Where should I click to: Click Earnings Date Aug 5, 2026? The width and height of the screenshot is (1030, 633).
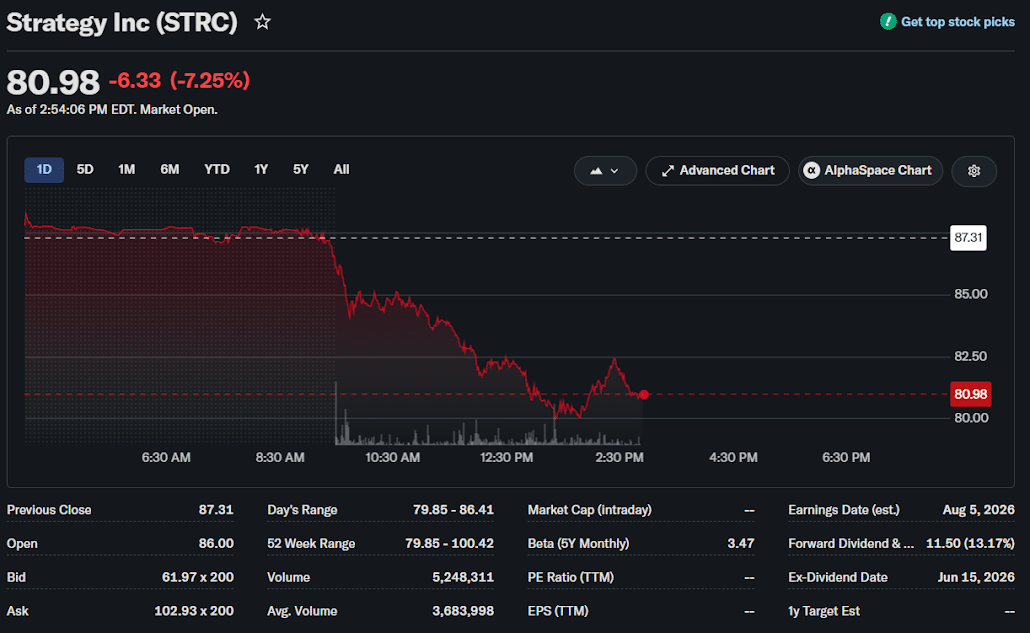pos(979,510)
